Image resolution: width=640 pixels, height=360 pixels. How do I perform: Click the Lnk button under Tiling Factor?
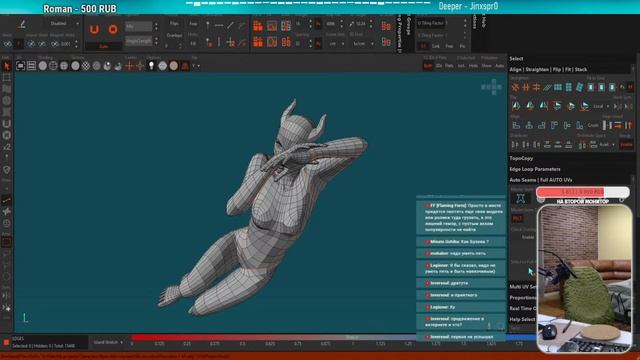(x=436, y=46)
